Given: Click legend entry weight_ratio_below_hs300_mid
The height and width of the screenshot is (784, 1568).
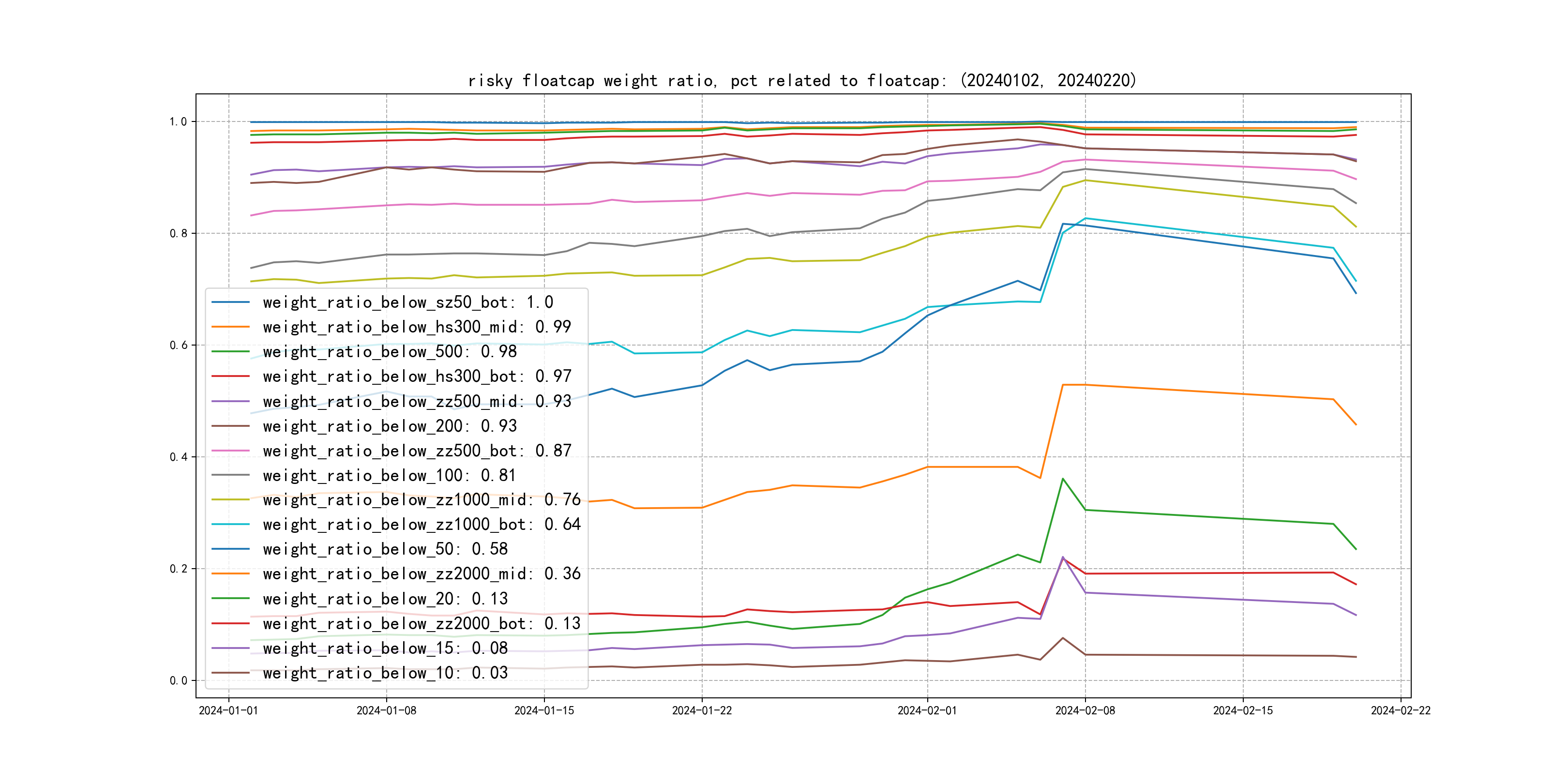Looking at the screenshot, I should point(416,327).
